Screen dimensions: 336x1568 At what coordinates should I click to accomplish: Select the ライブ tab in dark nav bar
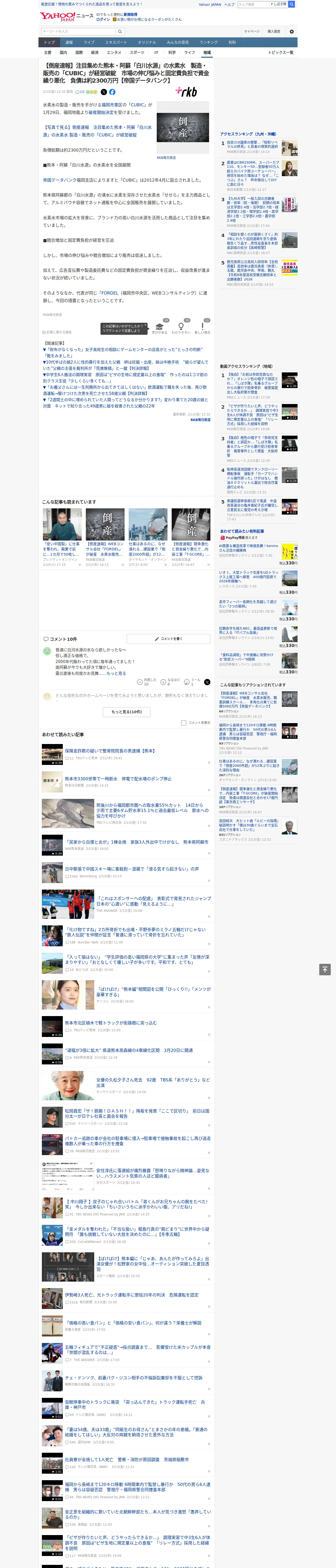click(89, 43)
